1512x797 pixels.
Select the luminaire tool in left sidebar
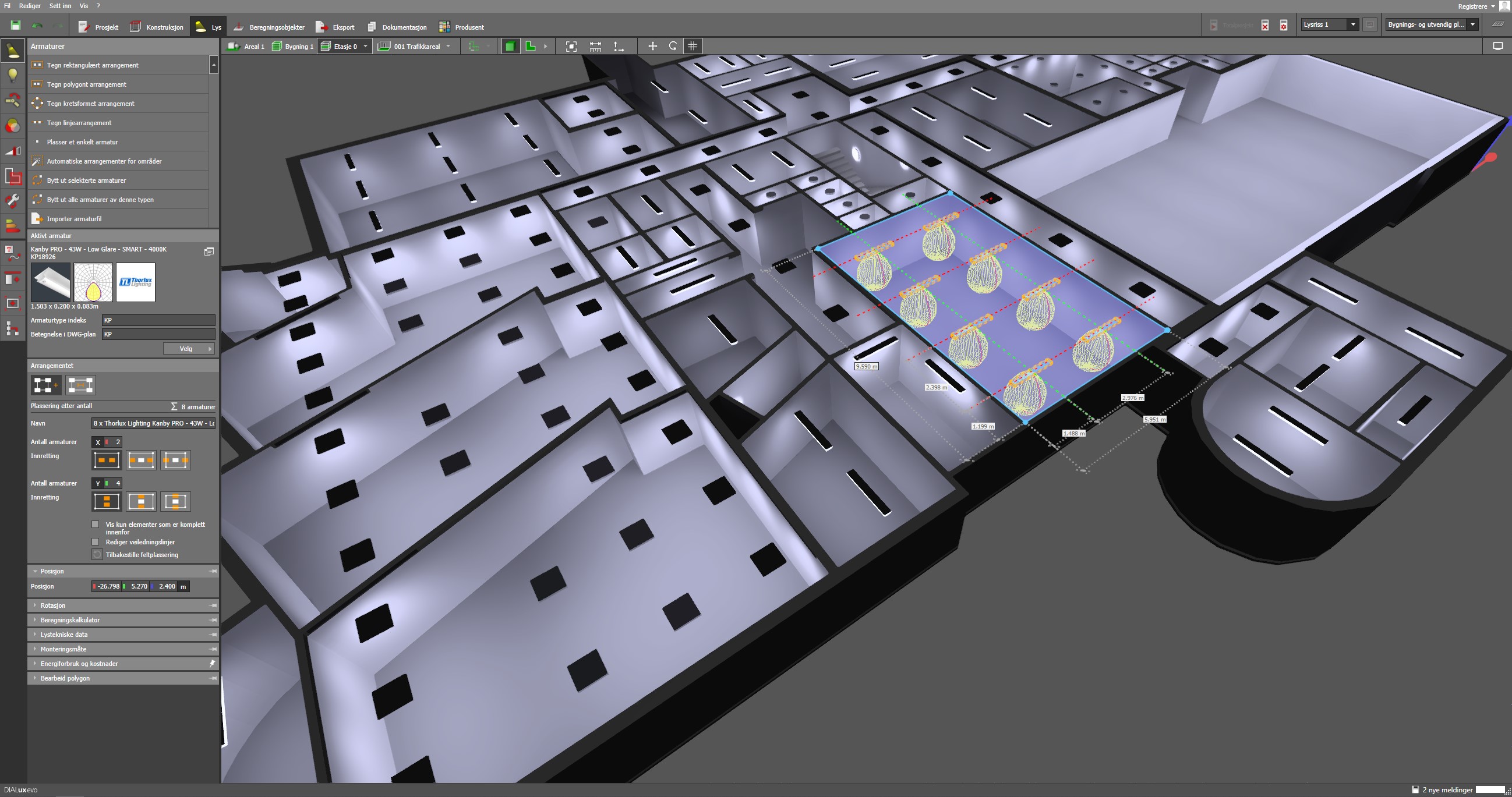click(x=13, y=51)
